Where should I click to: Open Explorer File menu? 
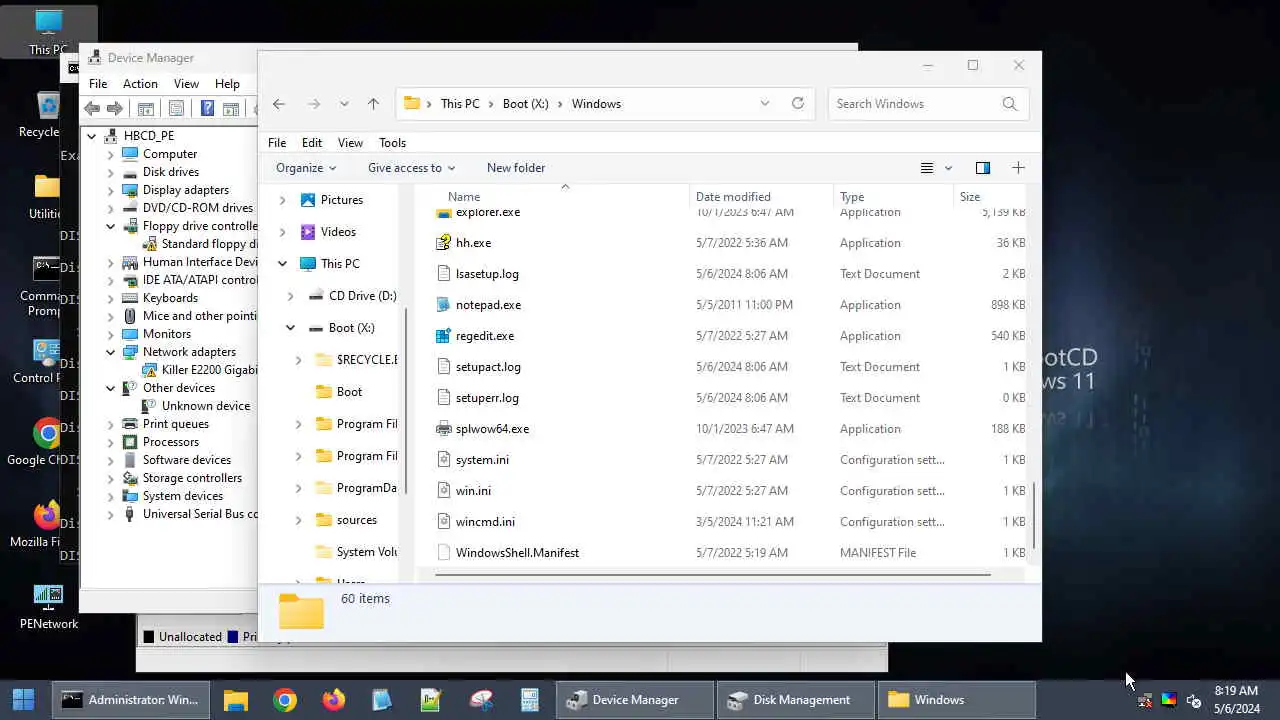[277, 143]
